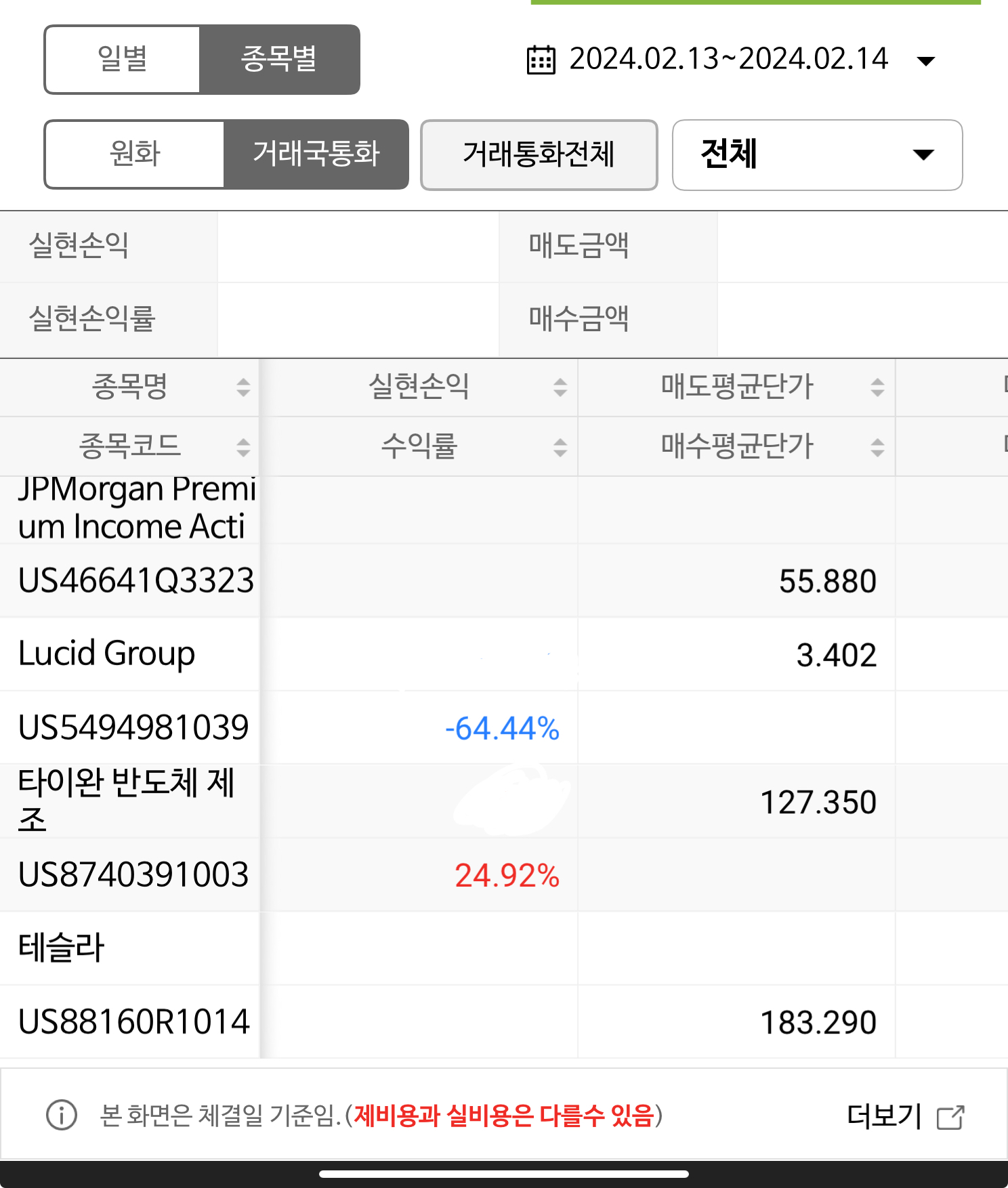Switch to 일별 view
This screenshot has height=1188, width=1008.
click(x=123, y=60)
